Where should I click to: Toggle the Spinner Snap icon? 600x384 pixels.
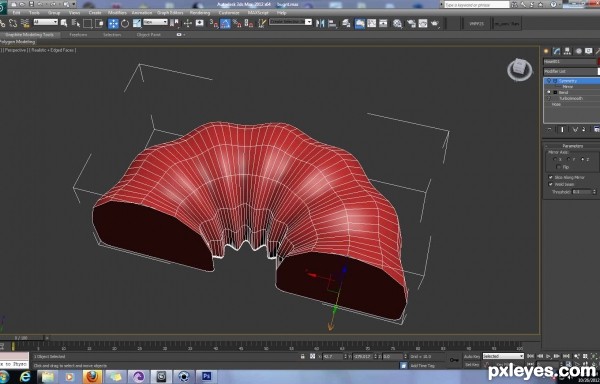pyautogui.click(x=249, y=23)
